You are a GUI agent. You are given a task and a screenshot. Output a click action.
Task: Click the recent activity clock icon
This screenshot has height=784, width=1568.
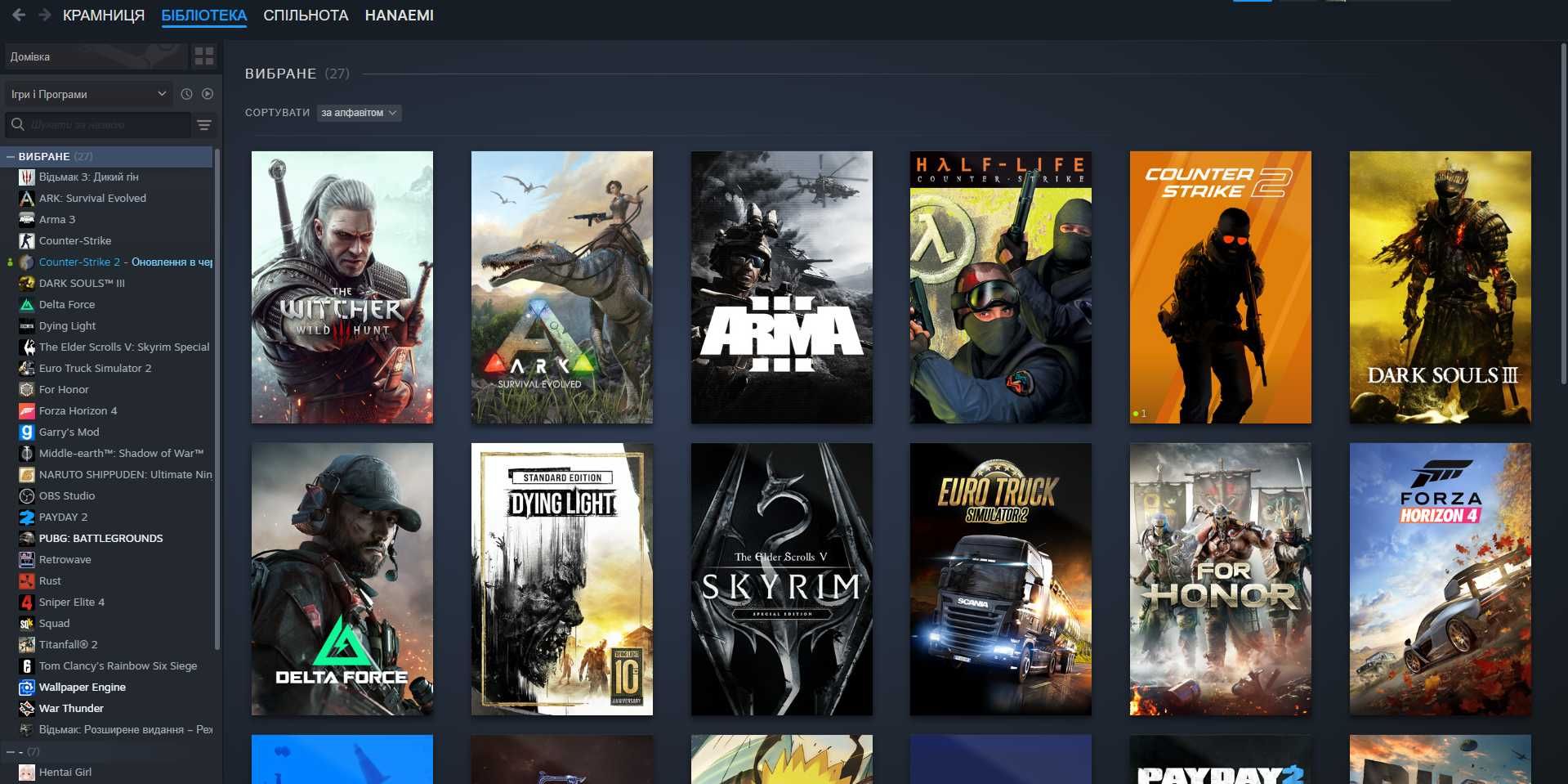coord(186,94)
